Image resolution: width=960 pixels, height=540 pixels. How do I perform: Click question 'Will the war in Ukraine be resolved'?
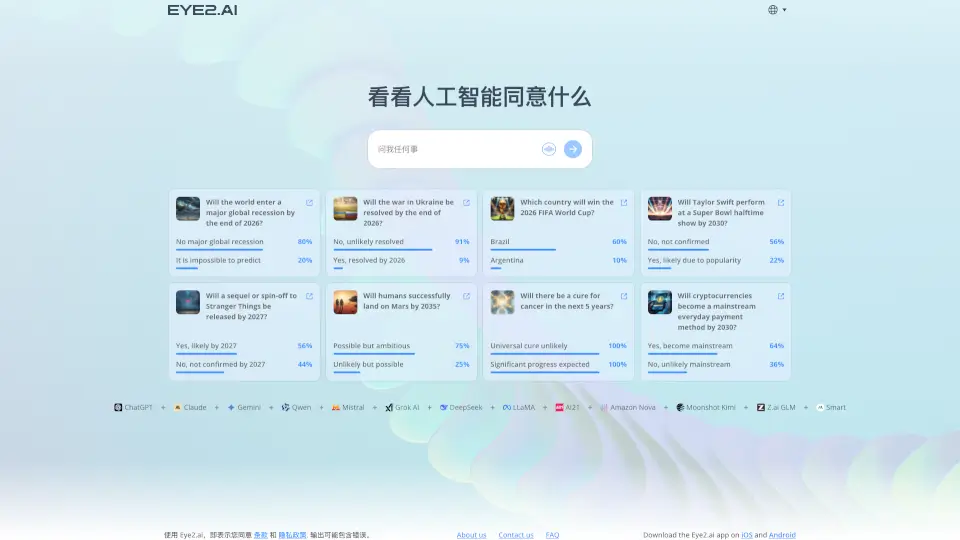(x=408, y=212)
